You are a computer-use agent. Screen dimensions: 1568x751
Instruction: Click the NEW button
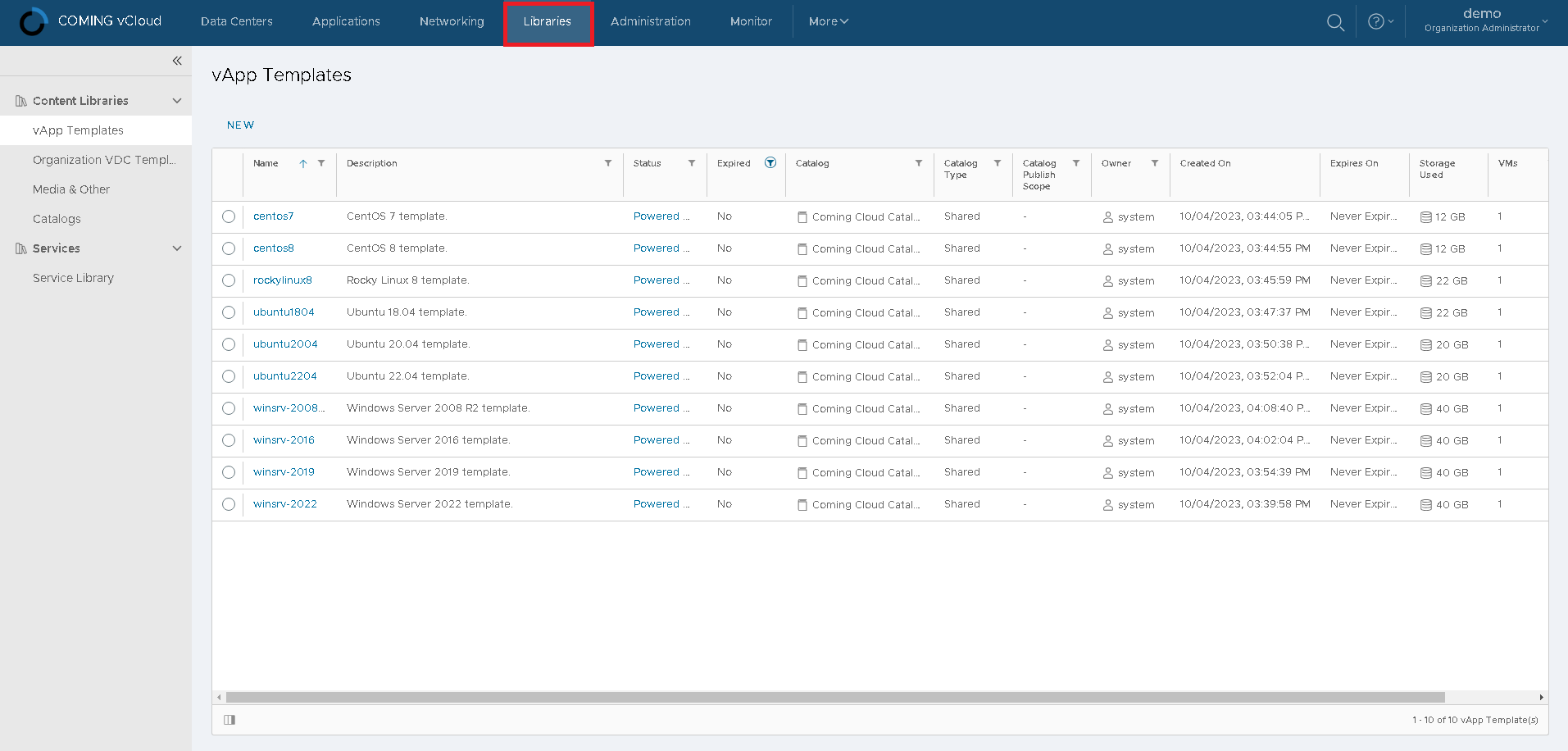[240, 125]
